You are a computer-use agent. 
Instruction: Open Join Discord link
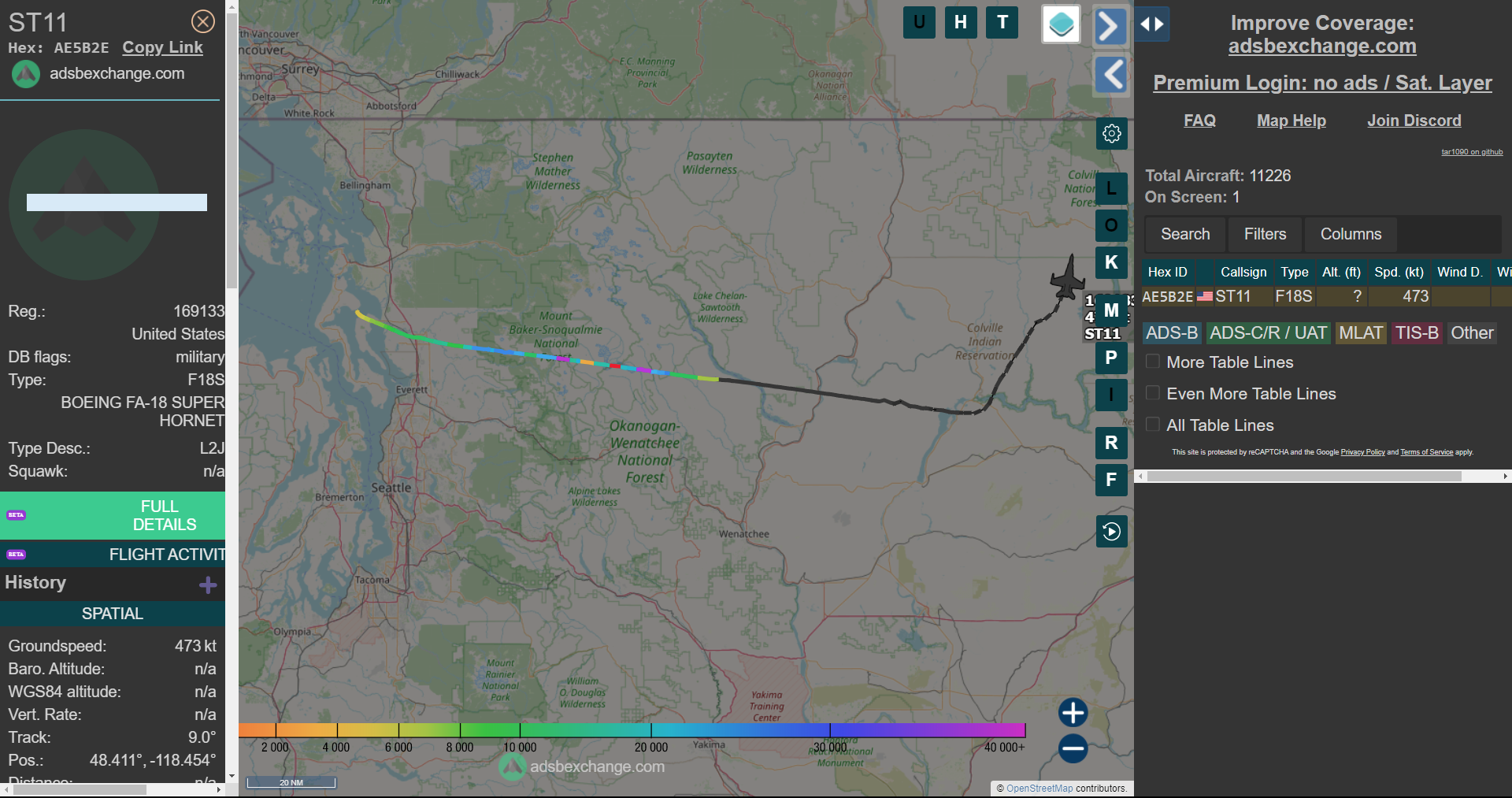(1414, 121)
